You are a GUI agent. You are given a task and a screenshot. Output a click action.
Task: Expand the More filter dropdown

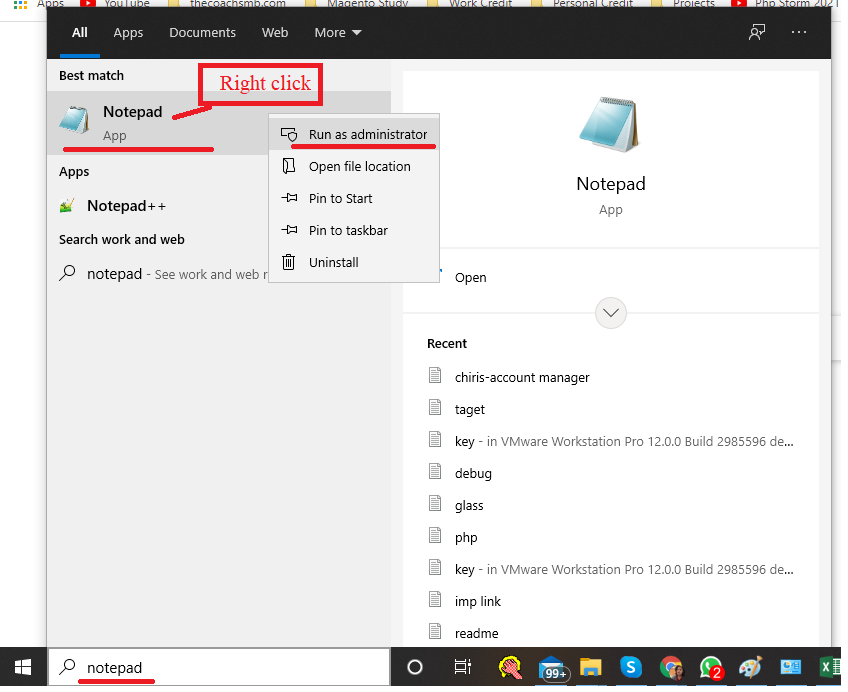coord(337,33)
